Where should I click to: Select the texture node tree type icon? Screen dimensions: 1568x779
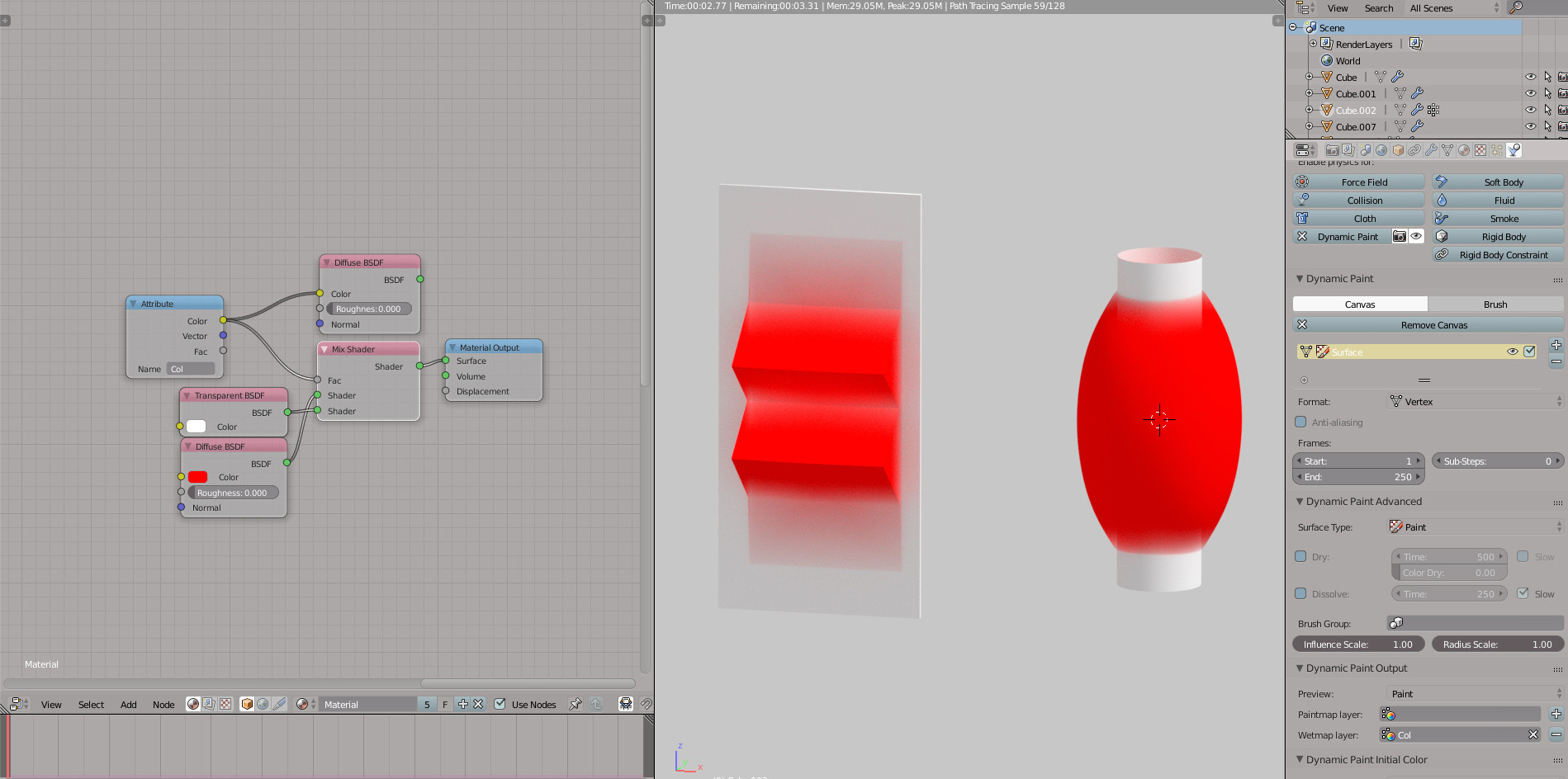click(x=225, y=704)
